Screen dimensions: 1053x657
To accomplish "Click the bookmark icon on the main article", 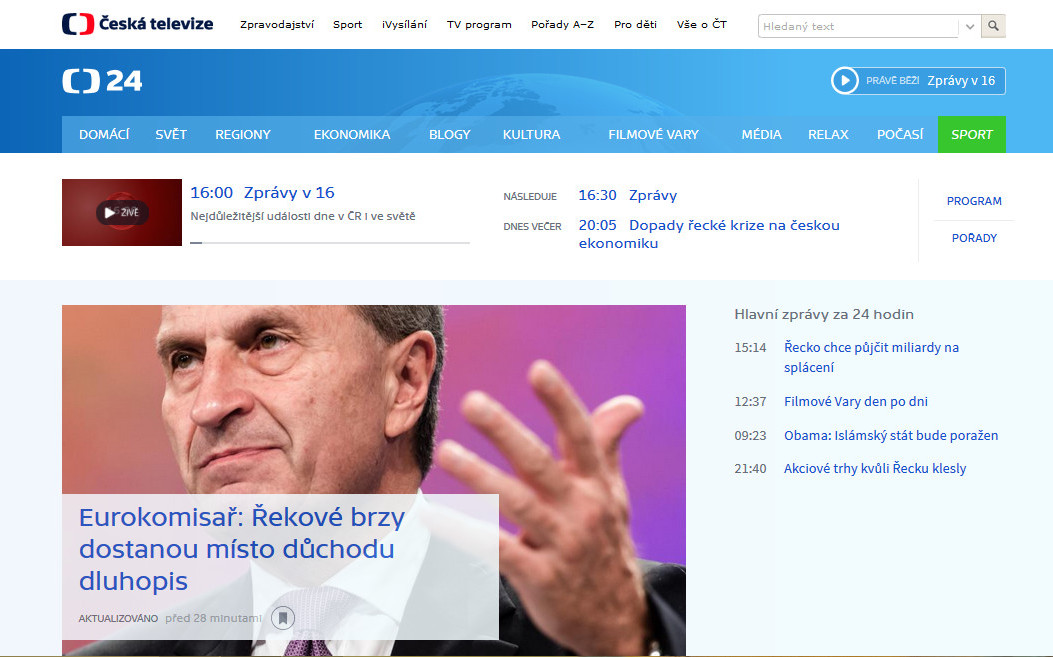I will point(283,618).
